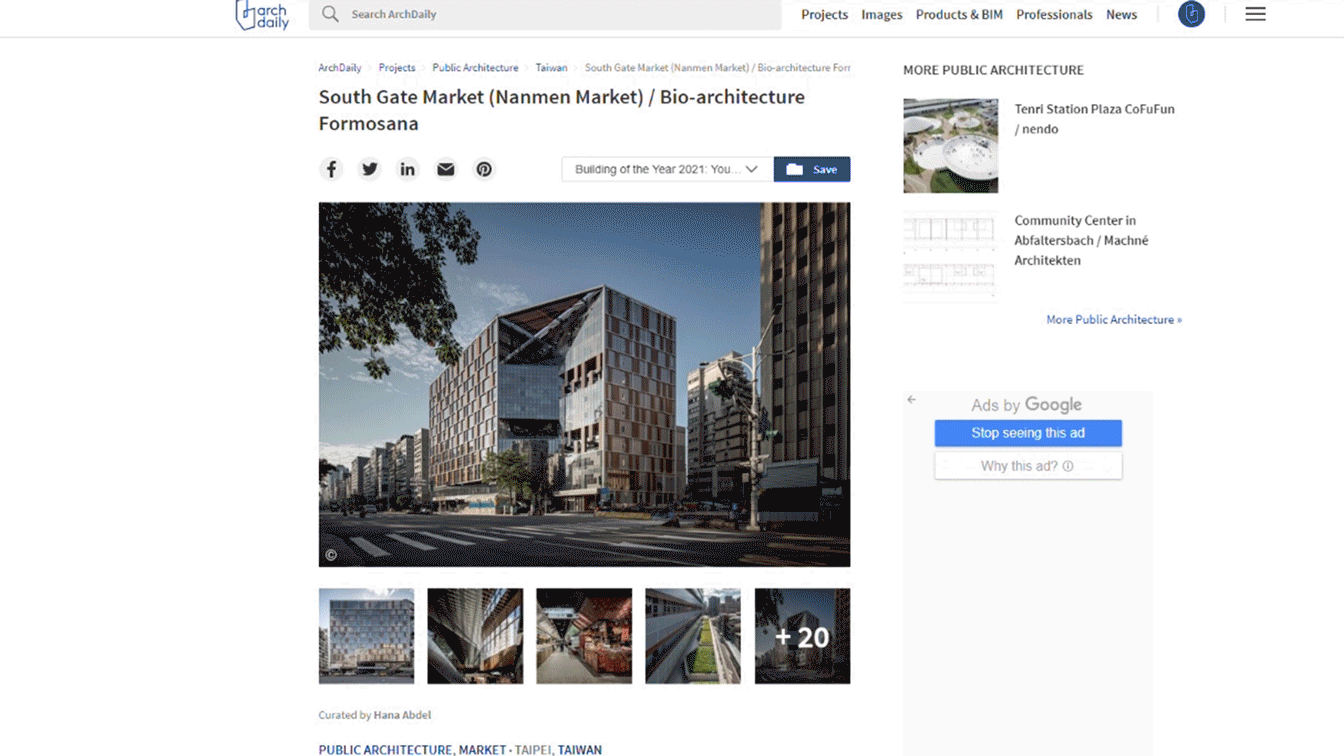Pin the article on Pinterest
The image size is (1344, 756).
(x=484, y=169)
